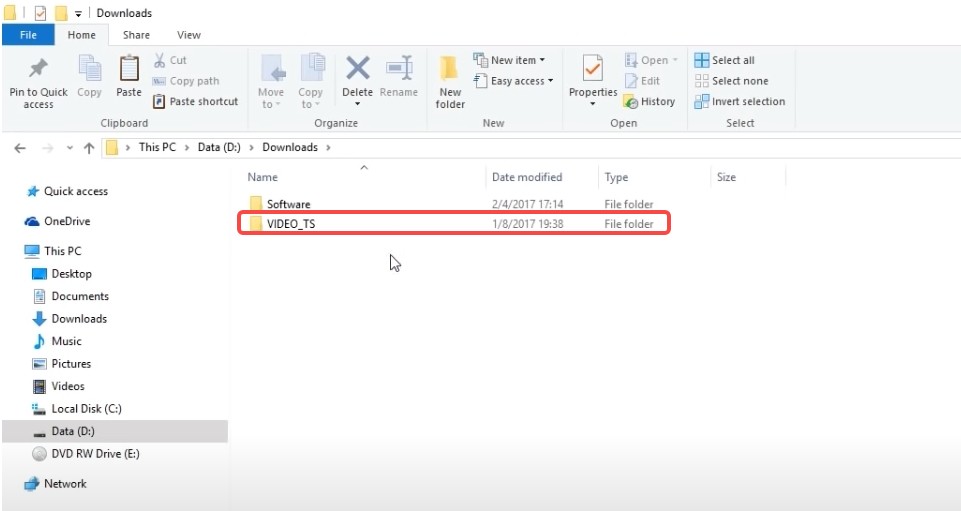Click Downloads breadcrumb in address bar
Screen dimensions: 961x511
coord(290,147)
